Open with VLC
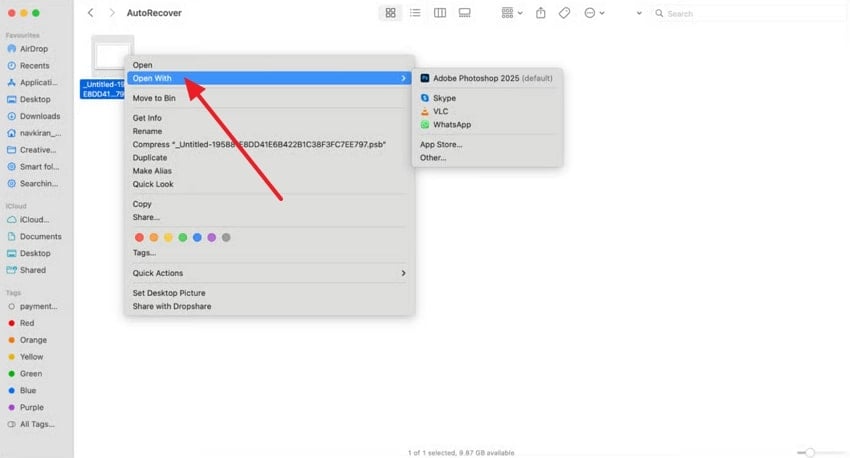This screenshot has height=458, width=850. coord(487,111)
